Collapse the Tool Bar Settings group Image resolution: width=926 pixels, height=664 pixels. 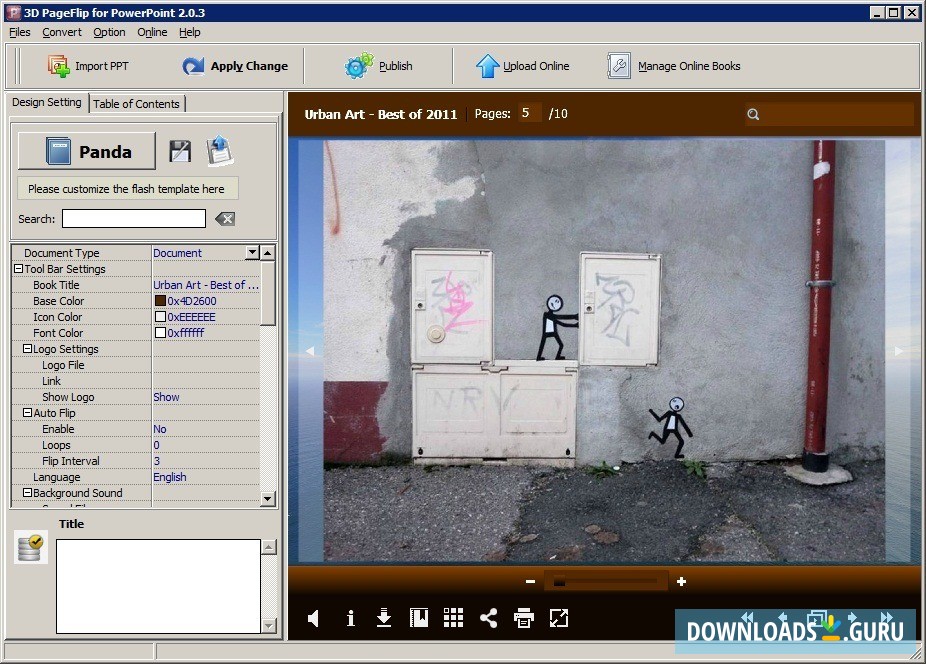pos(18,269)
